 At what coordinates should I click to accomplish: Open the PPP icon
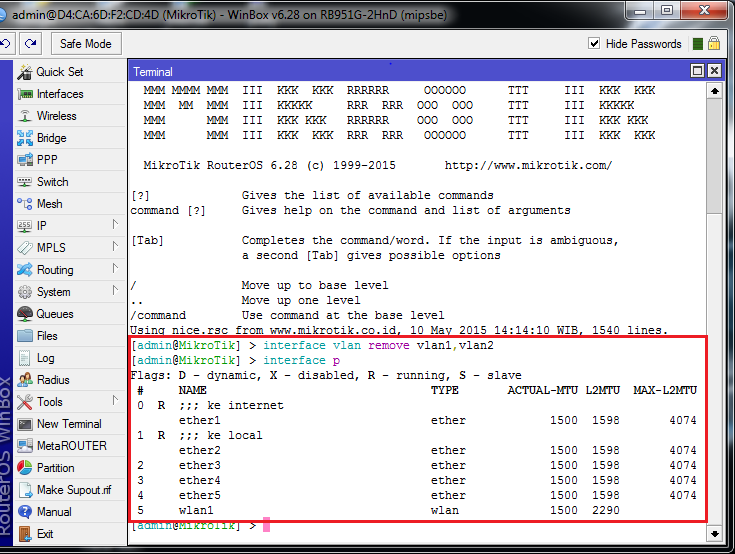click(x=24, y=160)
